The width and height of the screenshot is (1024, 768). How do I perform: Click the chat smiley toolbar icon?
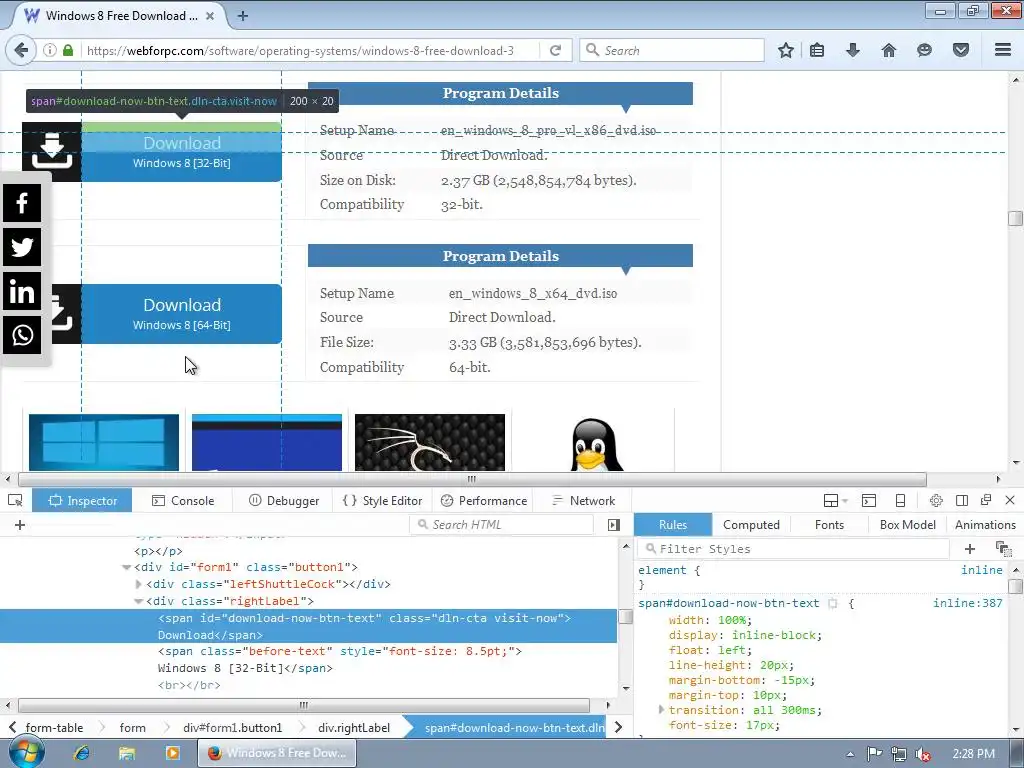924,50
